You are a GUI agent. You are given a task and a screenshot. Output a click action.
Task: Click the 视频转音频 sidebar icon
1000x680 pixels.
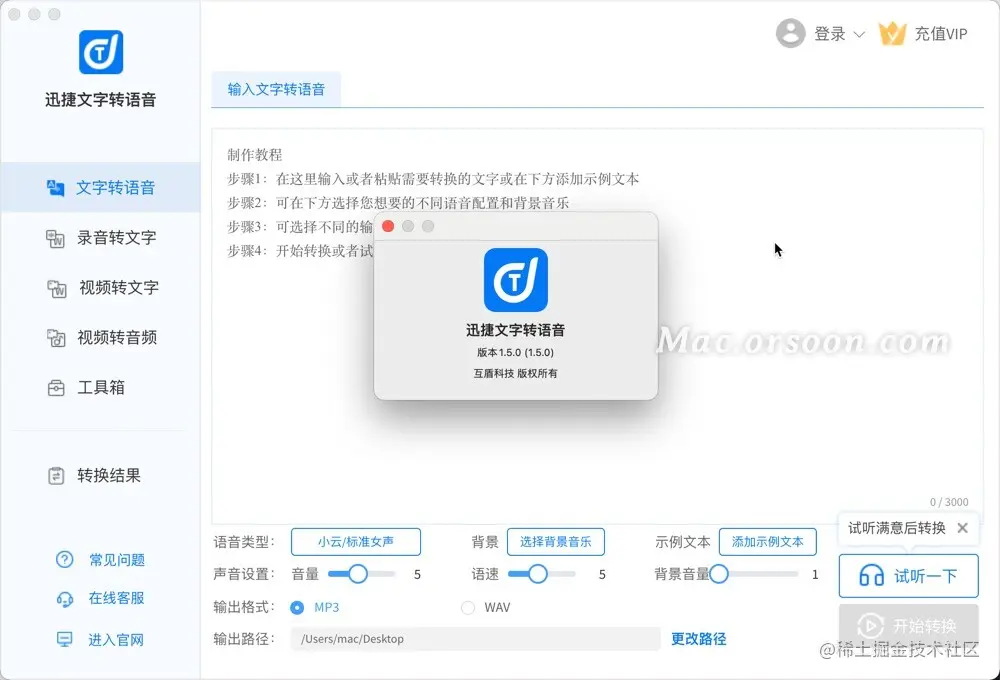(x=56, y=337)
